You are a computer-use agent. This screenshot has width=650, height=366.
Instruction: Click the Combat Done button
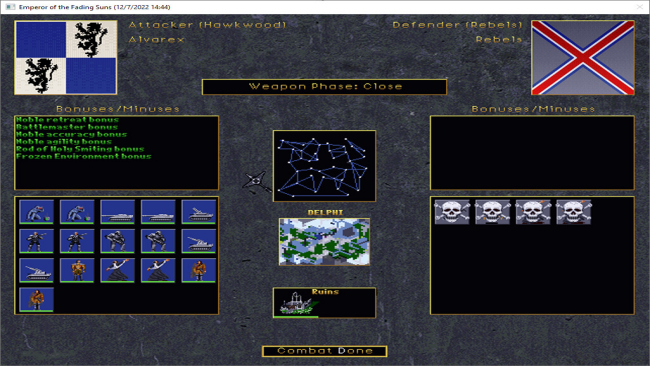325,351
